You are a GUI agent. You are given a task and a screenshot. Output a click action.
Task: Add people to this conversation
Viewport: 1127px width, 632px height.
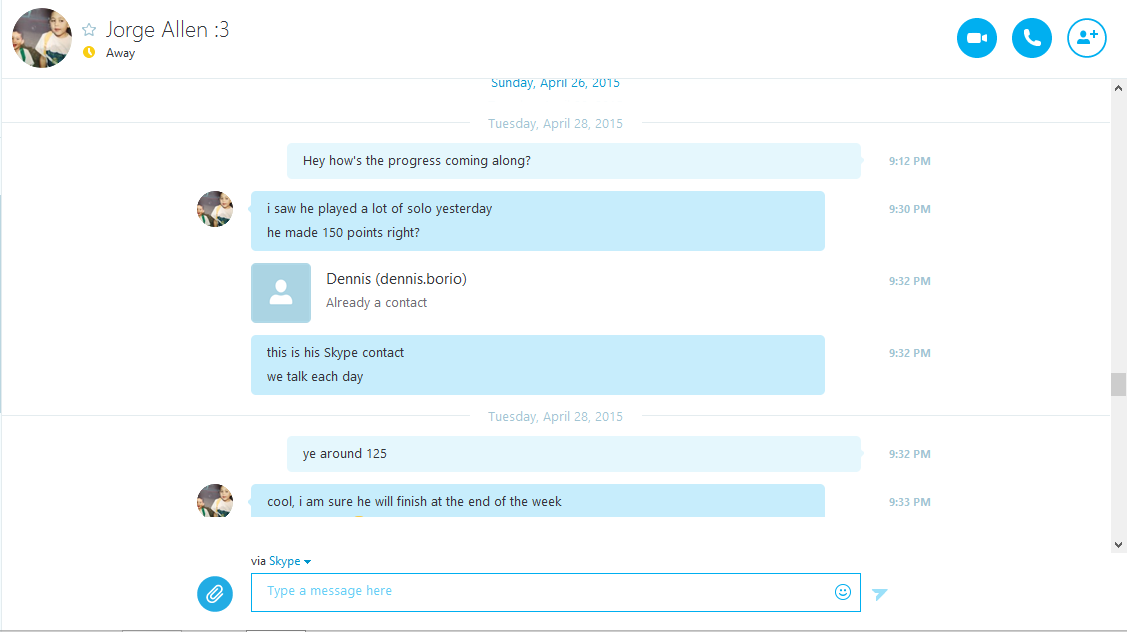[1087, 38]
